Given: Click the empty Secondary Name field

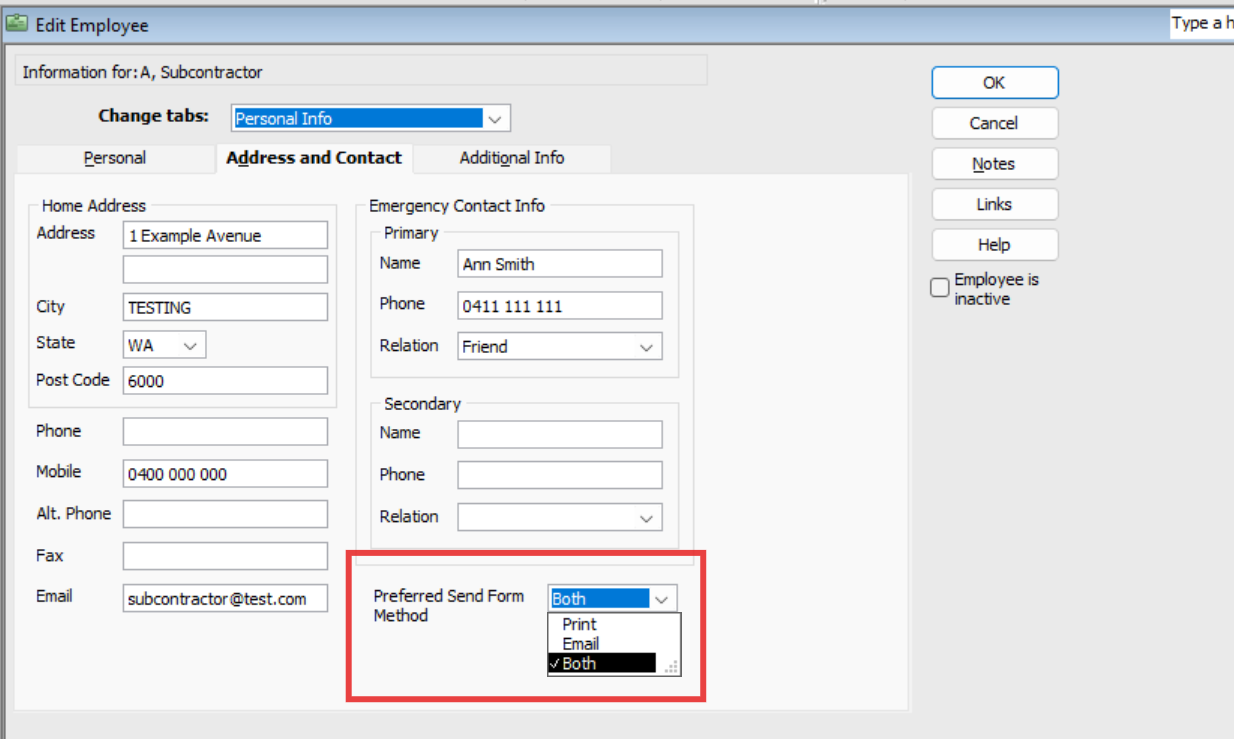Looking at the screenshot, I should 560,434.
